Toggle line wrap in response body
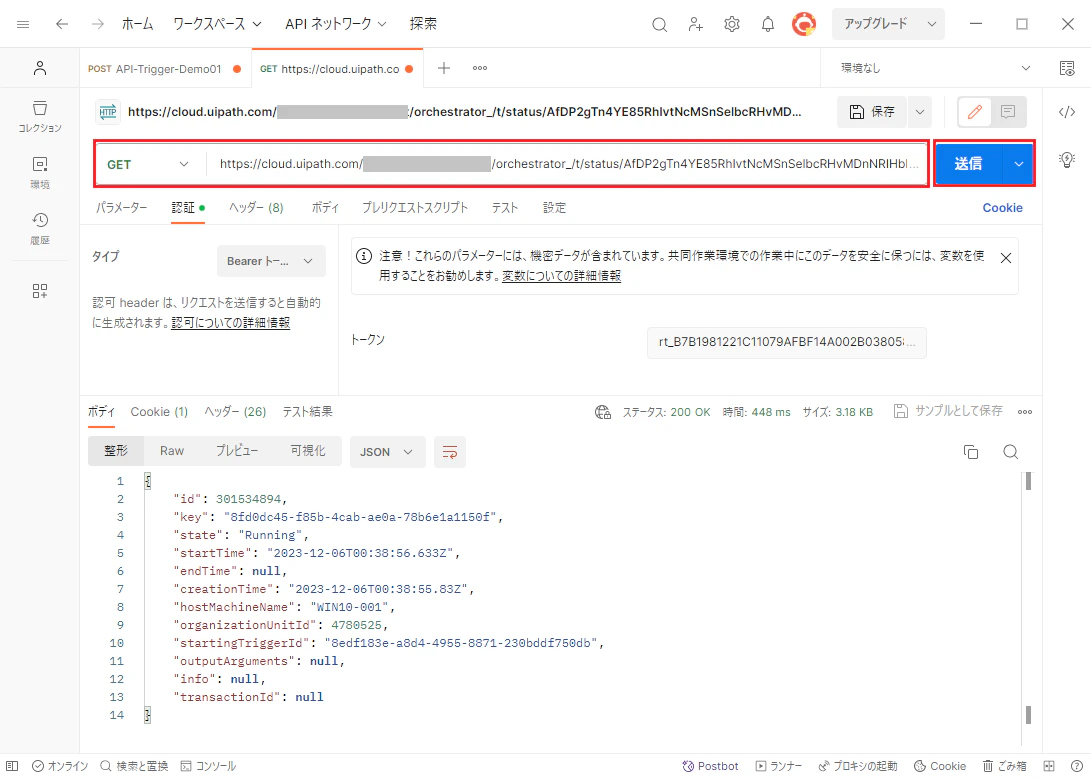Screen dimensions: 1091x778 [x=449, y=452]
